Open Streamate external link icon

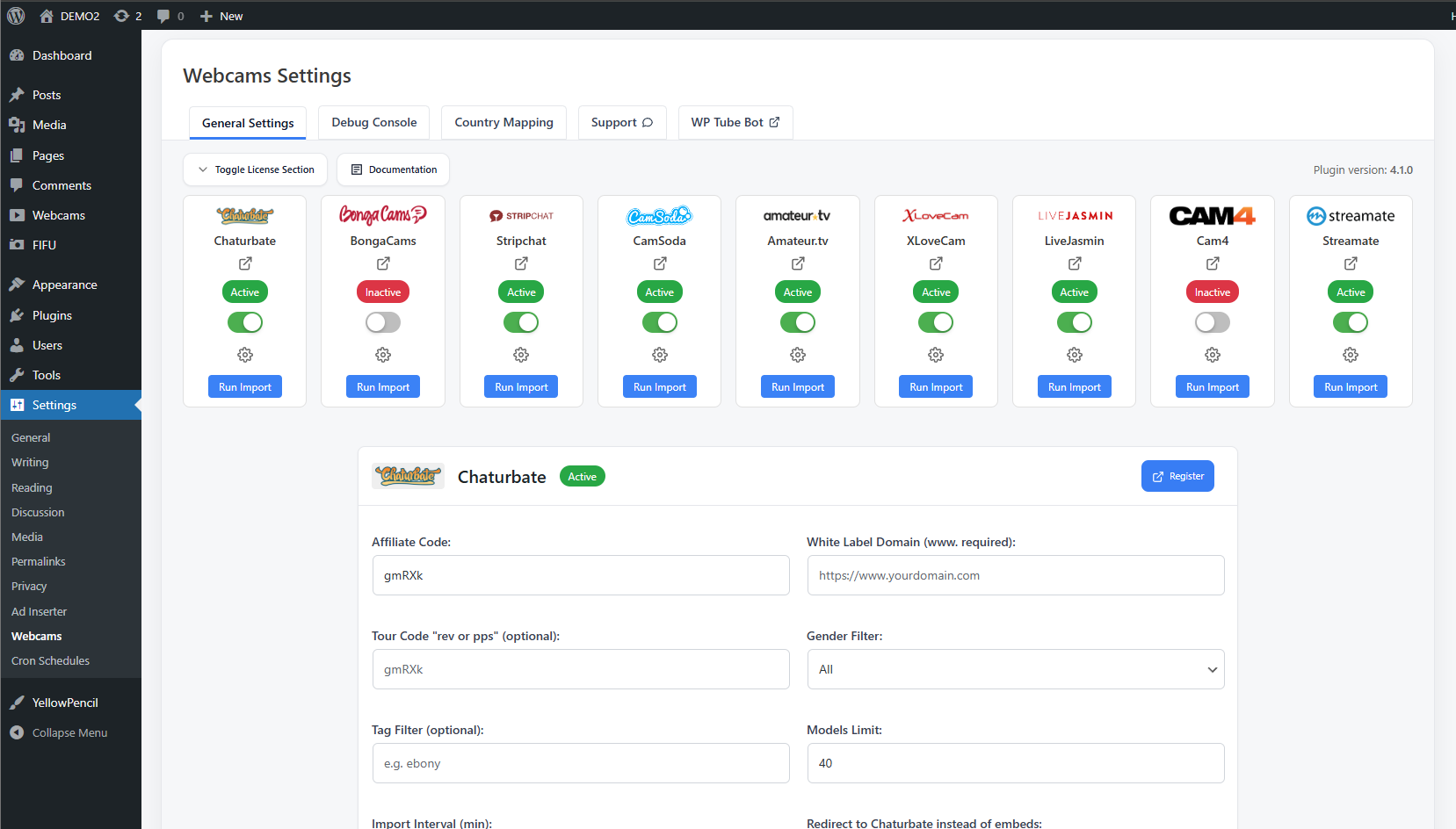(1351, 263)
